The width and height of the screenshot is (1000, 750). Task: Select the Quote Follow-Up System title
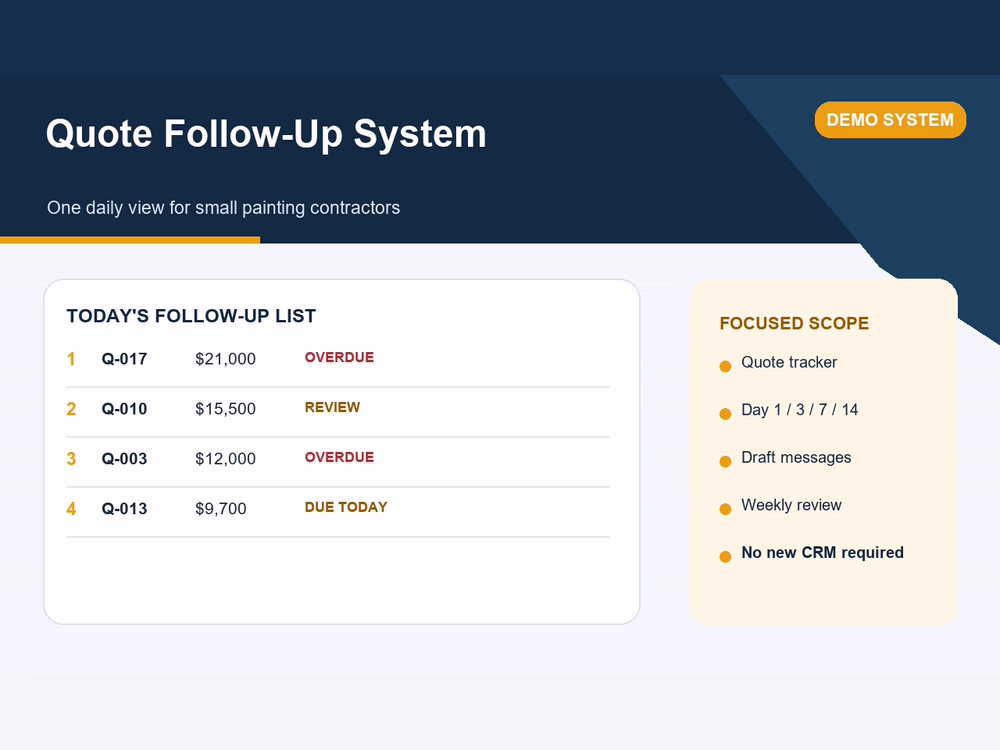(266, 134)
